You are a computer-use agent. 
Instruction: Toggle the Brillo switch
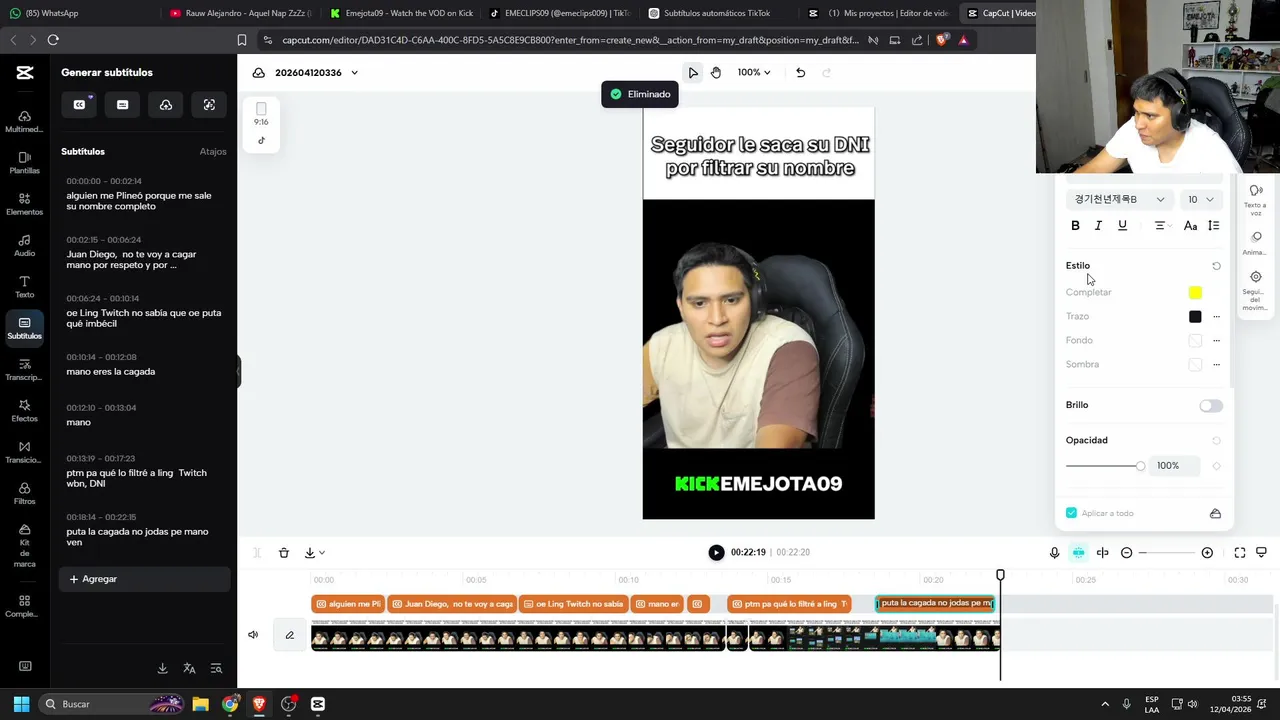[1211, 405]
